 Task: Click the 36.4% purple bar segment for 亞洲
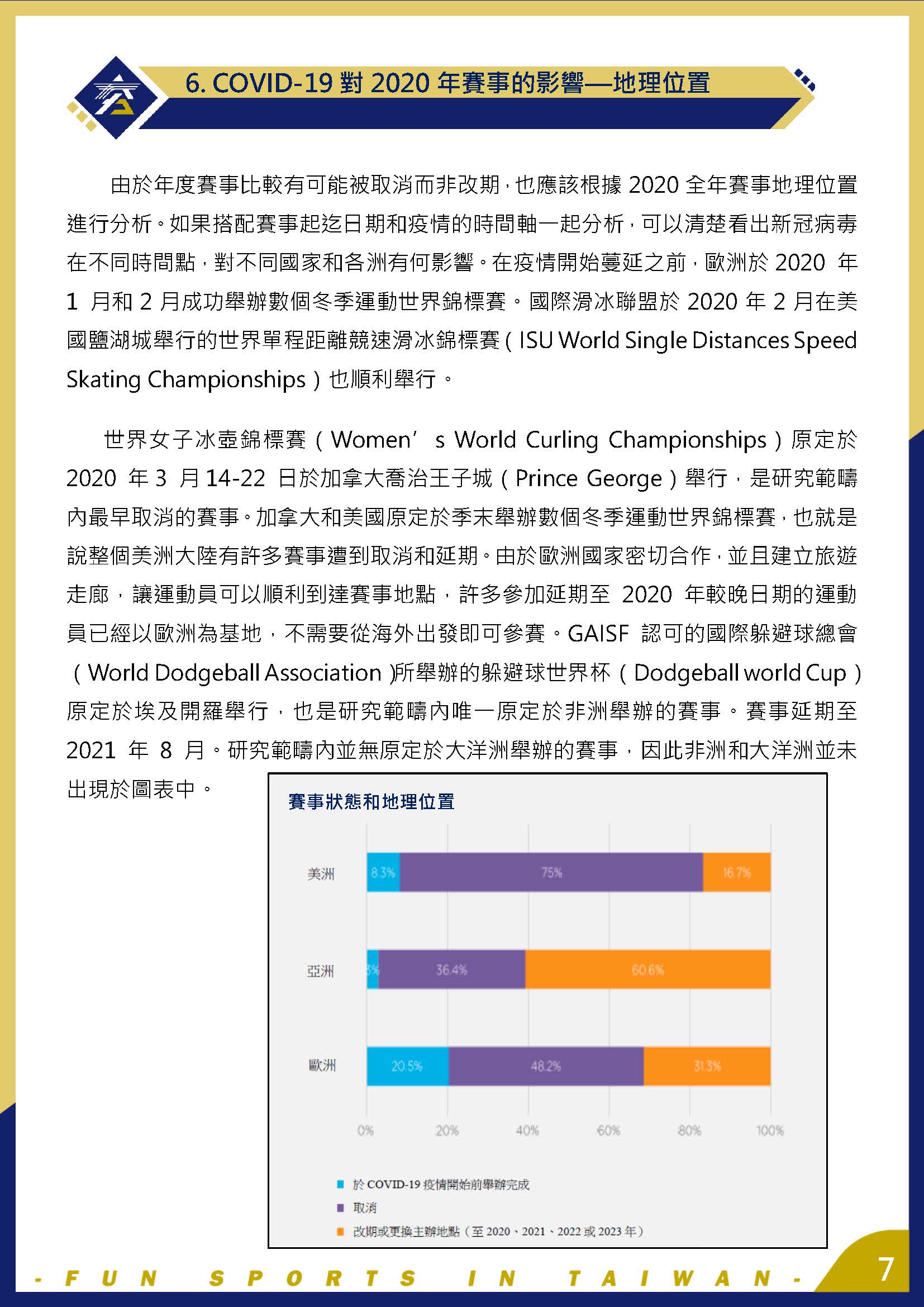coord(452,969)
